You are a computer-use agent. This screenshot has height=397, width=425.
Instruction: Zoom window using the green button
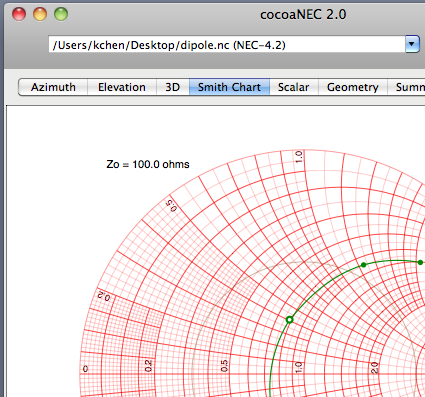(61, 14)
